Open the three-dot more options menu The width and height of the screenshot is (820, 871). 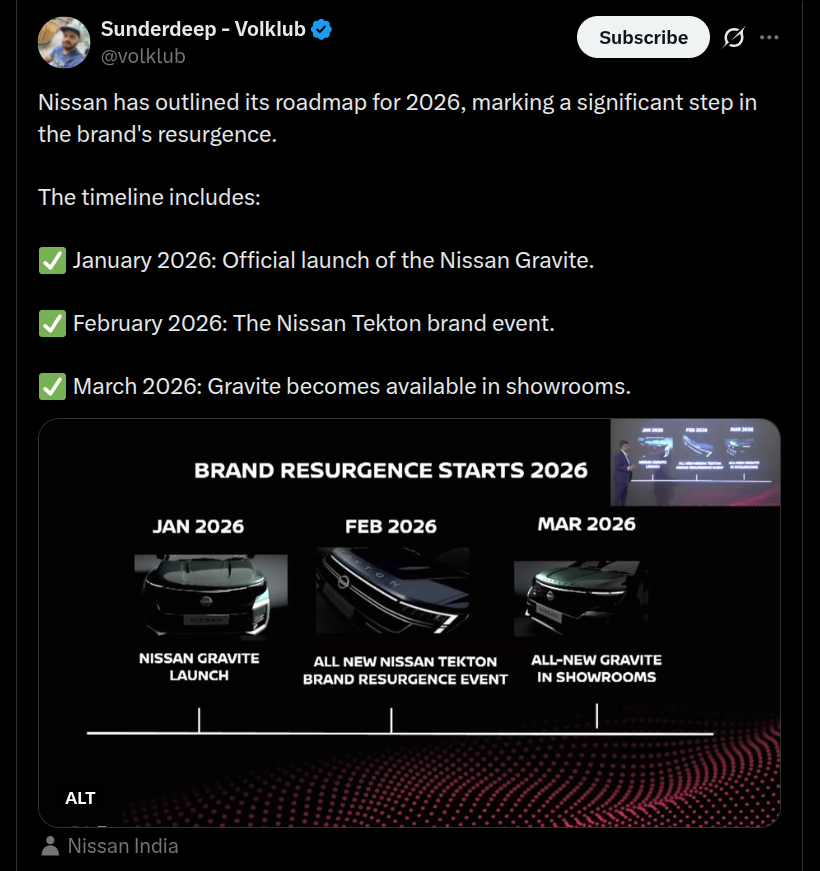coord(769,38)
